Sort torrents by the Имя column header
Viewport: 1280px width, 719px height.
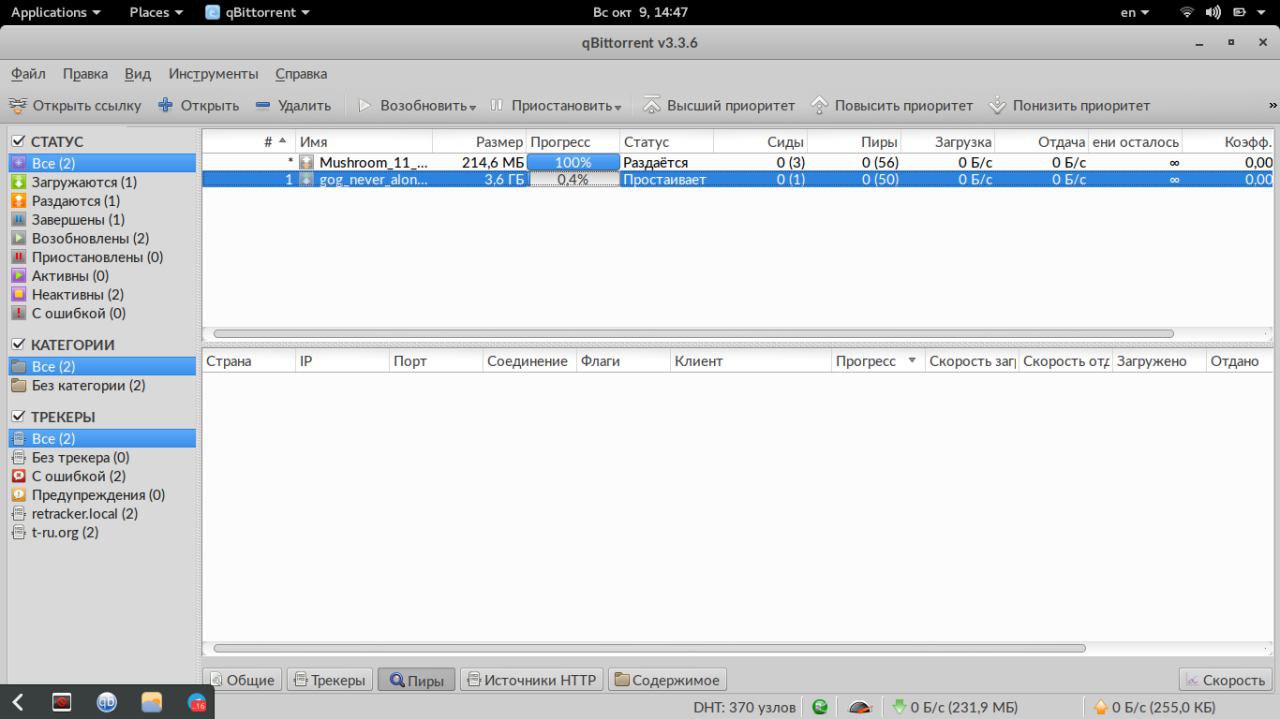pyautogui.click(x=364, y=142)
